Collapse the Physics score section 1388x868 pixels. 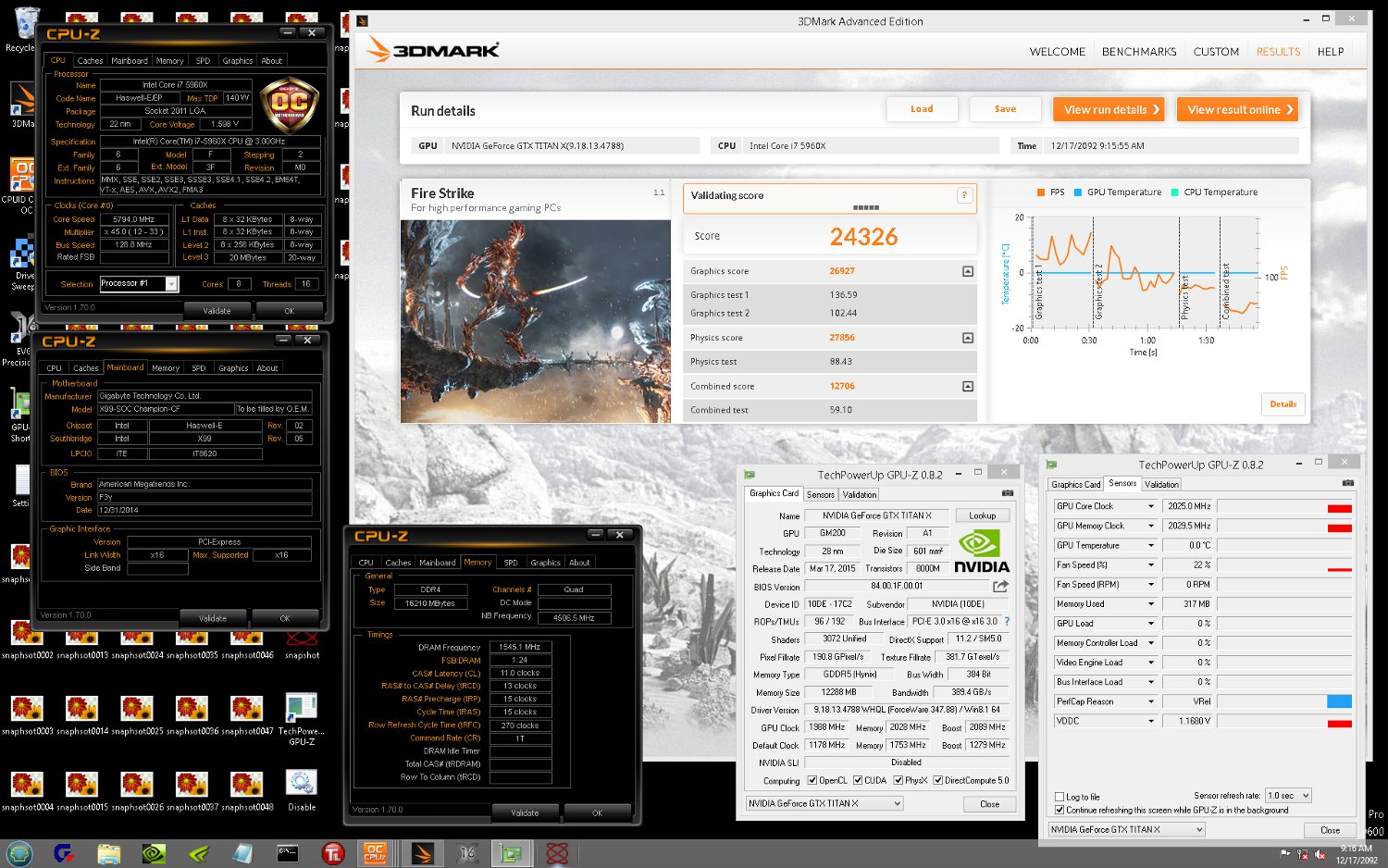pos(967,338)
